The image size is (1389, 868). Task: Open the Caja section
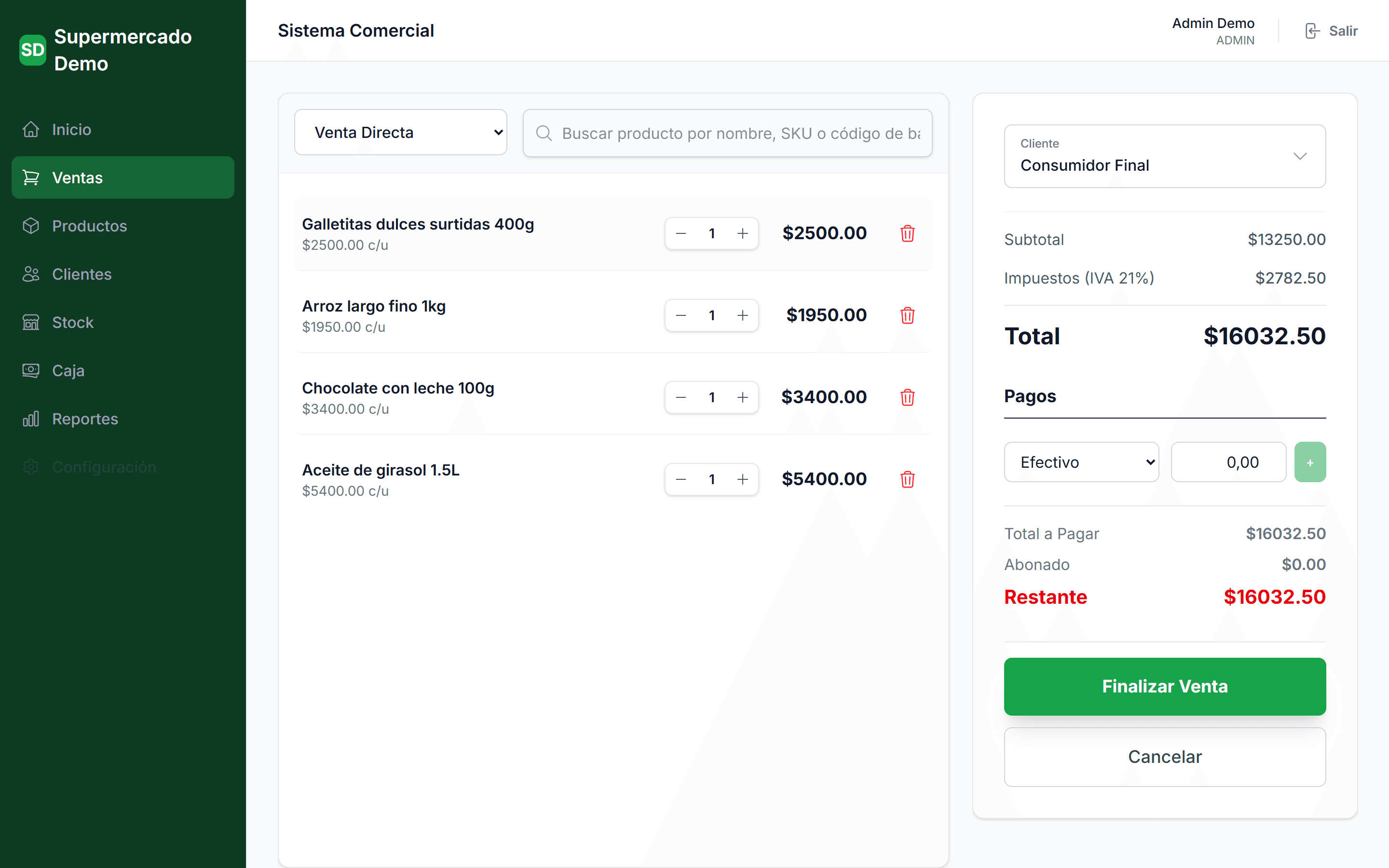click(x=123, y=371)
